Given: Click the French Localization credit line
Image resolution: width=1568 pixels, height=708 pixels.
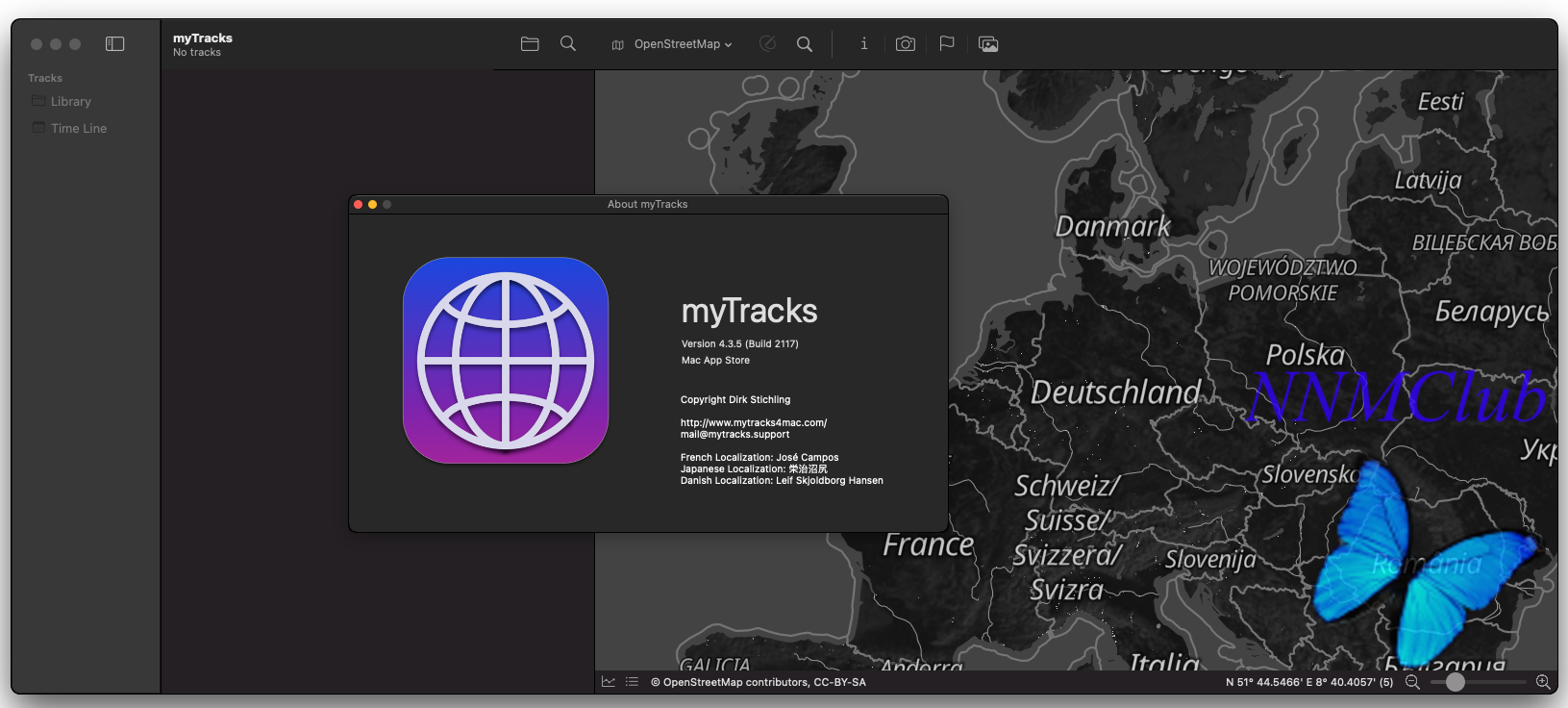Looking at the screenshot, I should coord(759,458).
